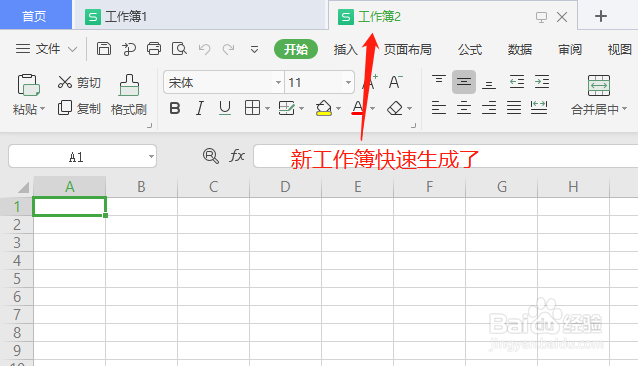The image size is (638, 366).
Task: Click the 合并居中 merge cells icon
Action: [599, 85]
